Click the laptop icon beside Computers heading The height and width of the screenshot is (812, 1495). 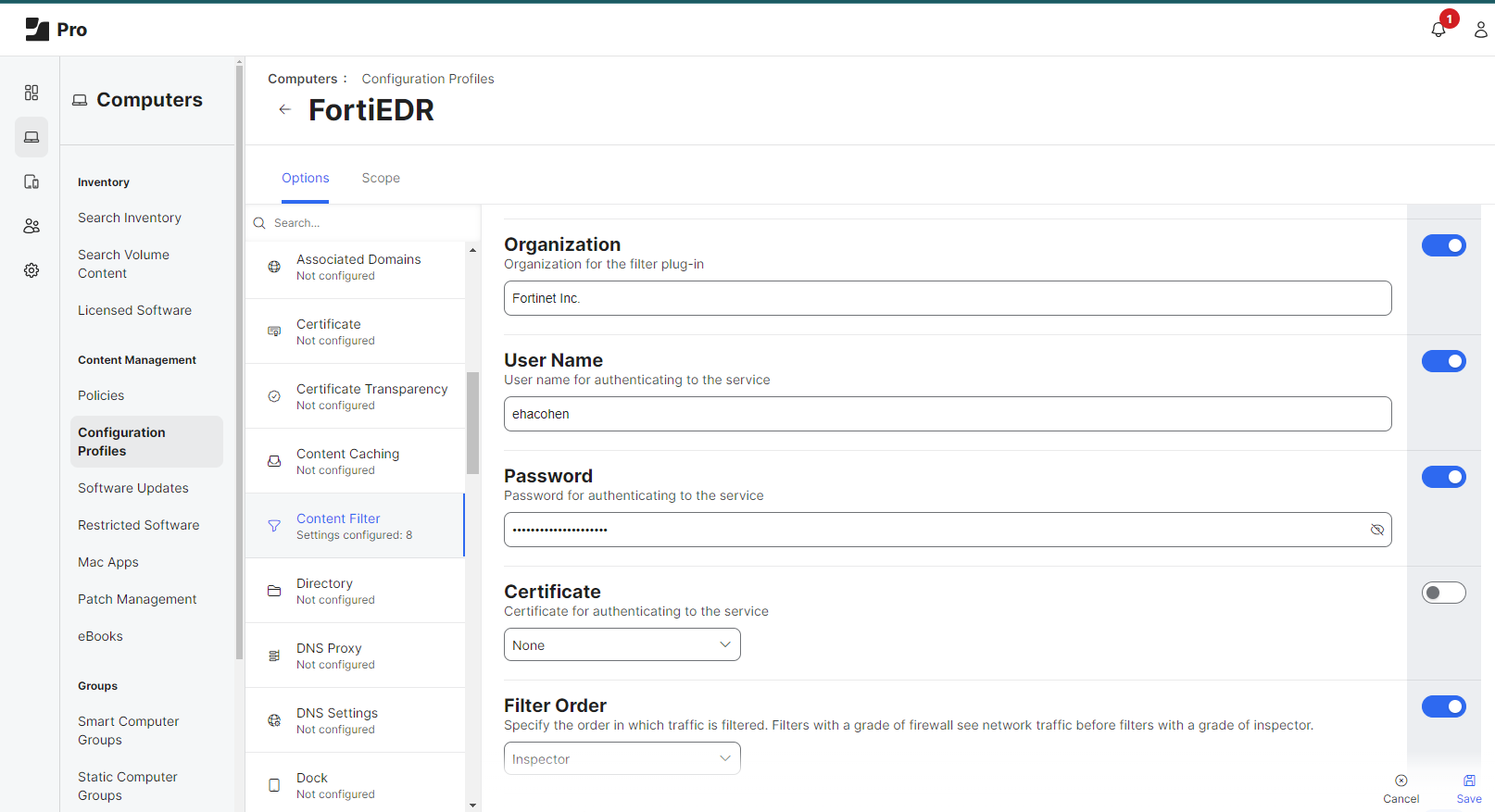[80, 100]
